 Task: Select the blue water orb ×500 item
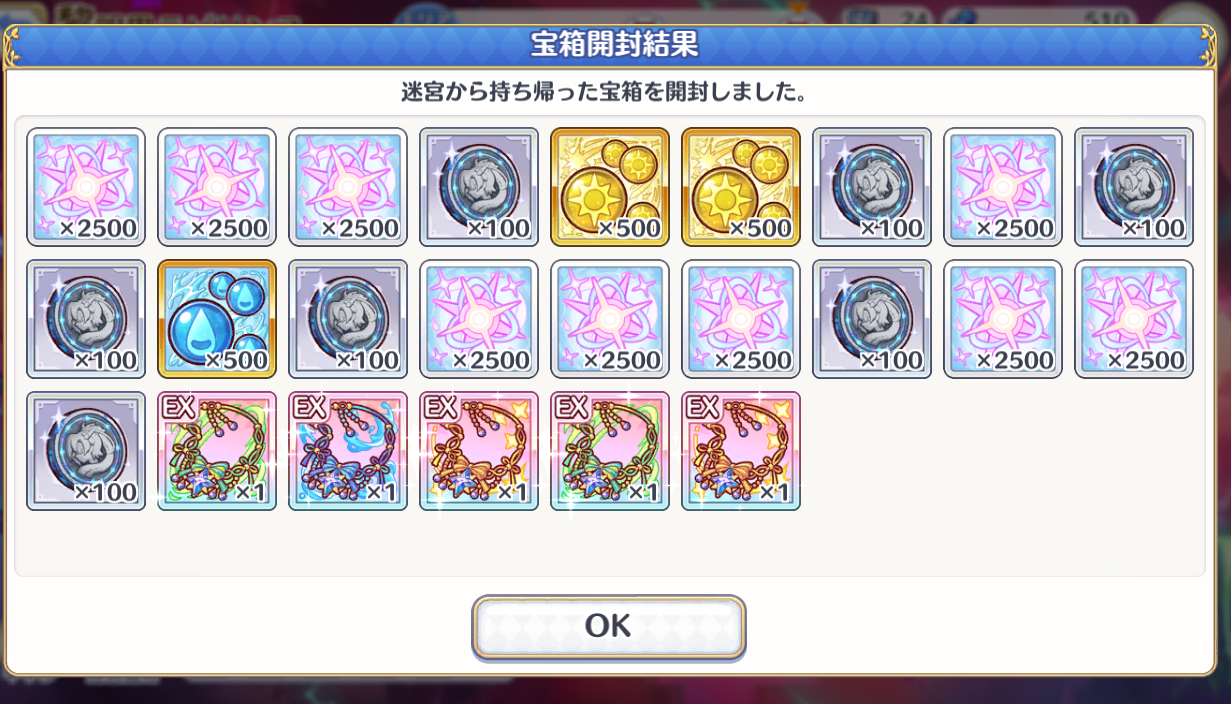tap(217, 319)
